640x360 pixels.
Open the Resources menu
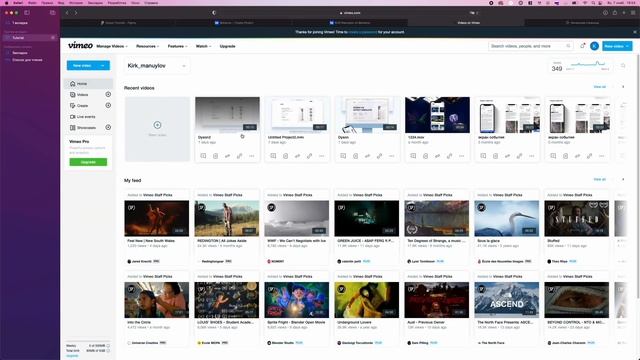pyautogui.click(x=147, y=46)
